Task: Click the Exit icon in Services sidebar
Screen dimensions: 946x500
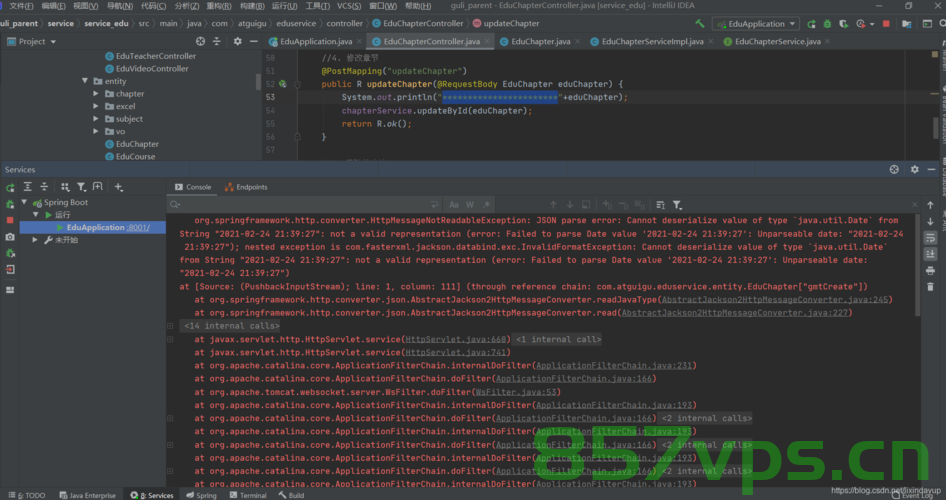Action: point(10,270)
